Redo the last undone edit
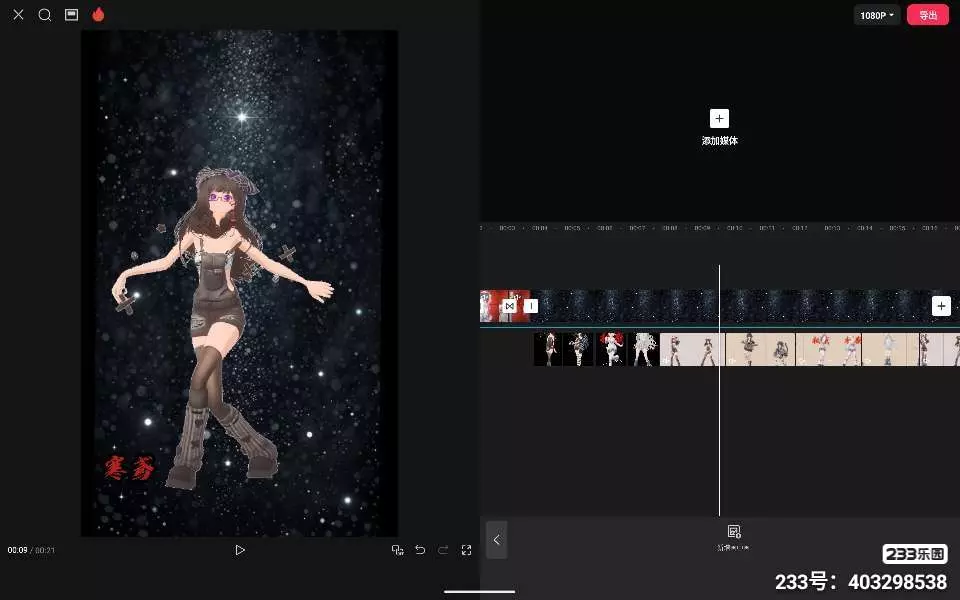The height and width of the screenshot is (600, 960). (443, 550)
